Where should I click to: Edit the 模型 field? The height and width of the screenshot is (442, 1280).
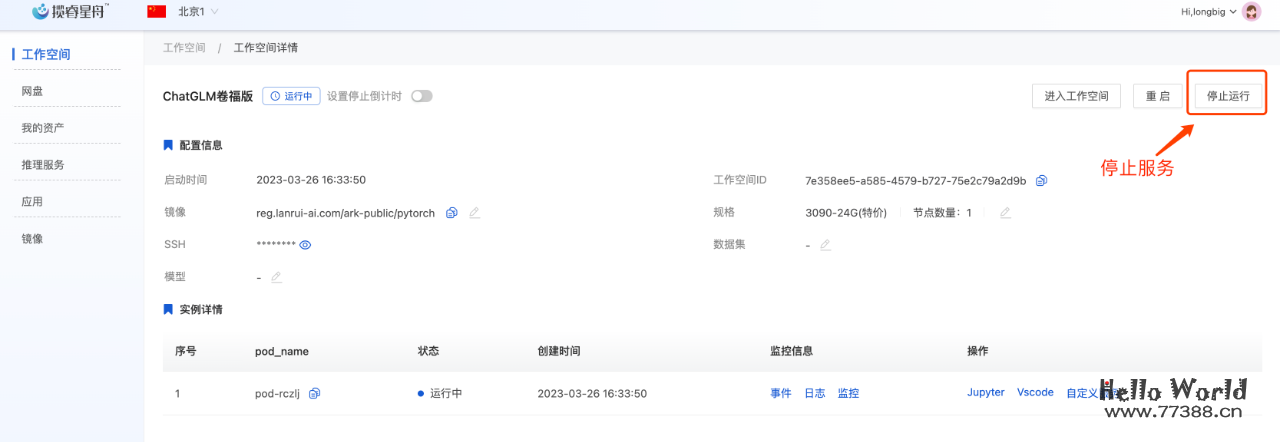[276, 277]
